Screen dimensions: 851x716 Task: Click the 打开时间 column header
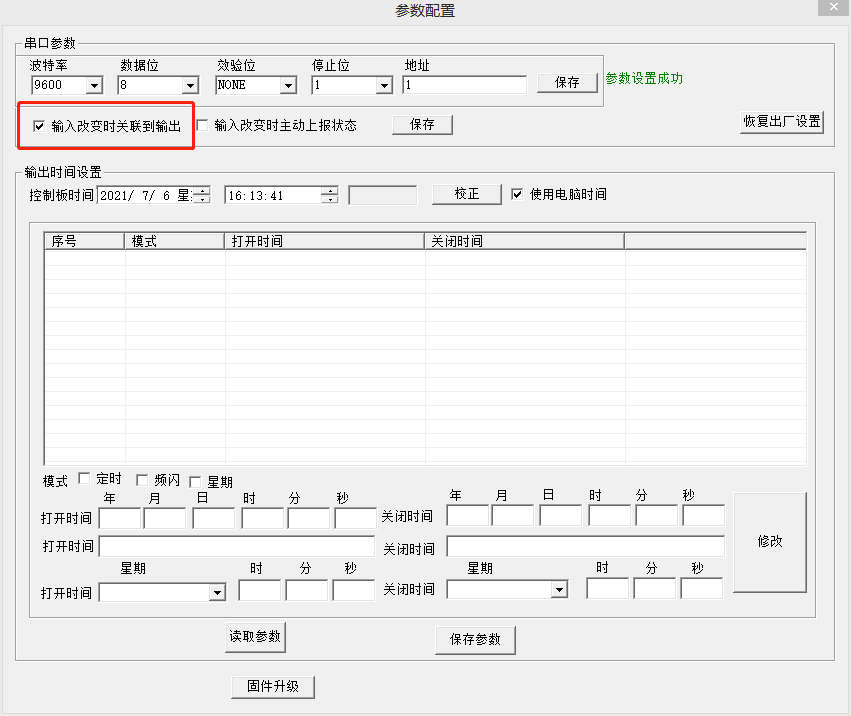click(x=324, y=241)
